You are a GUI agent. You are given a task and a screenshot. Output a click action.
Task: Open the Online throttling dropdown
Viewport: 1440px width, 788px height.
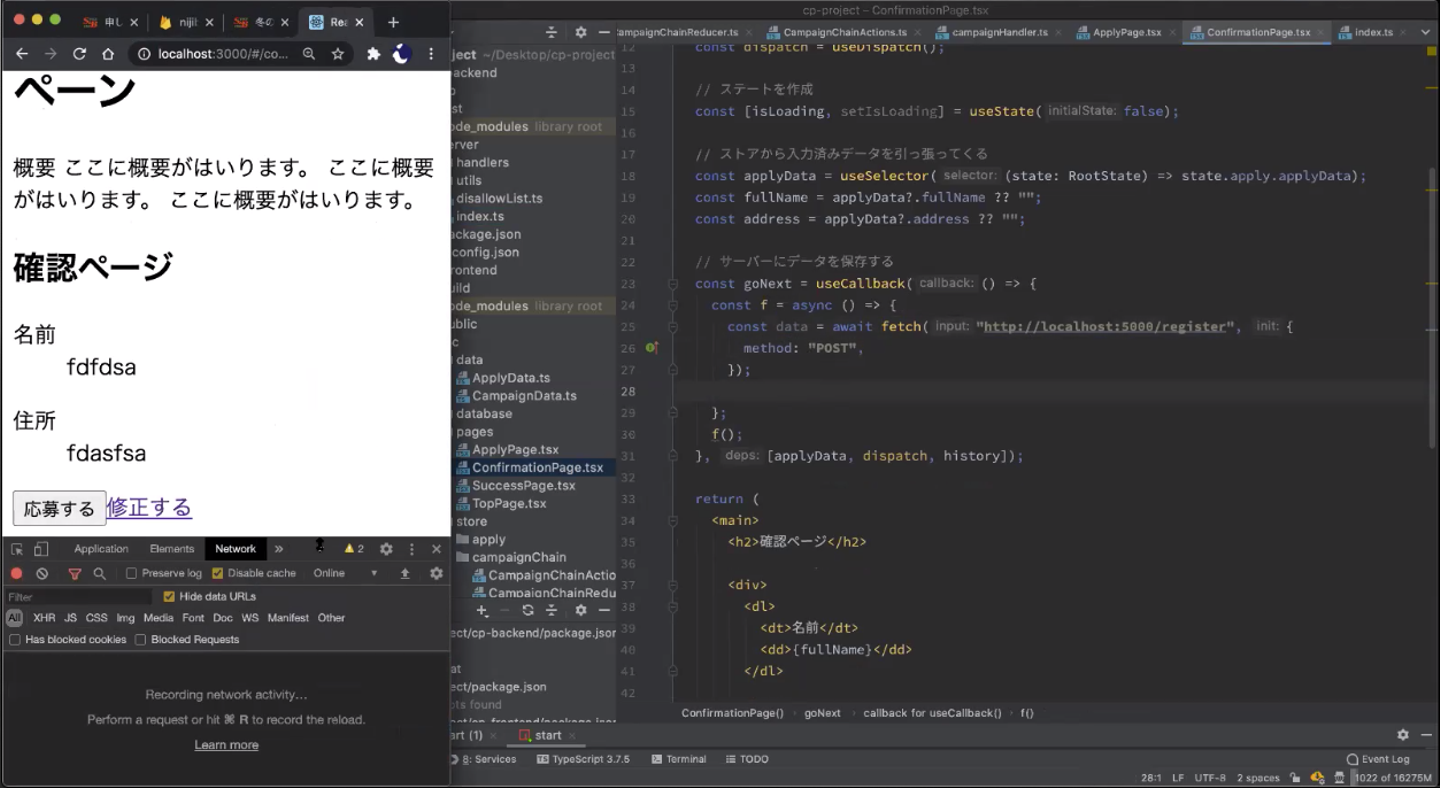pos(345,574)
